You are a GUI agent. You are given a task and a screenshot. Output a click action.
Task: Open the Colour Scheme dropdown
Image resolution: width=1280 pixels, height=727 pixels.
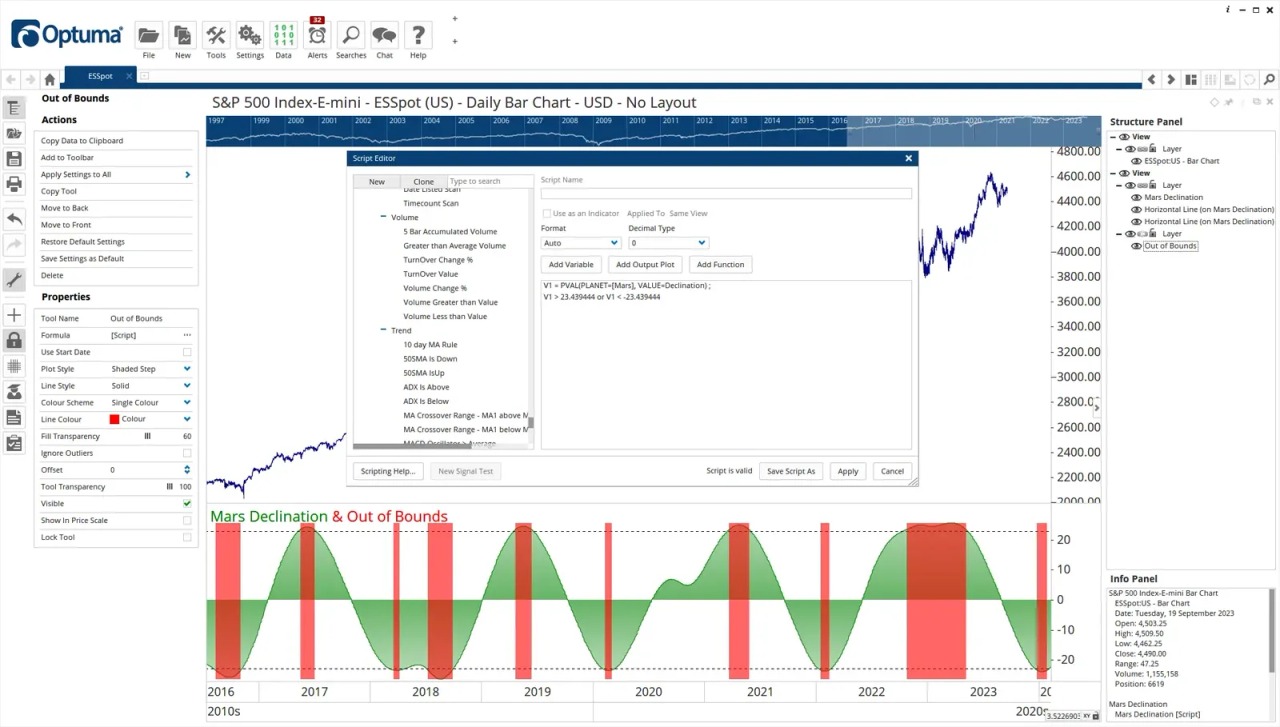coord(187,403)
